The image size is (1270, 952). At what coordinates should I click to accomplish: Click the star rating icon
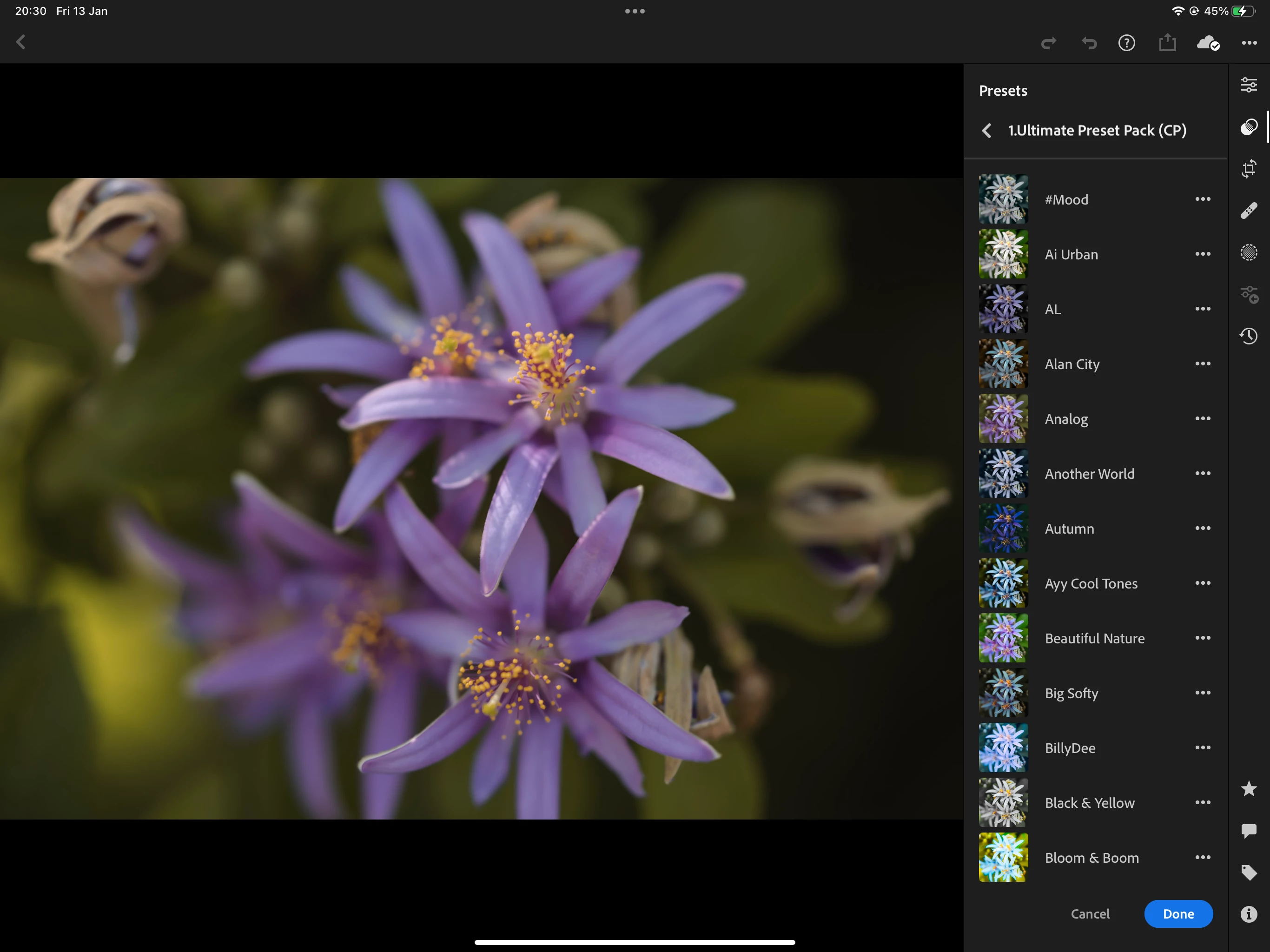point(1248,789)
